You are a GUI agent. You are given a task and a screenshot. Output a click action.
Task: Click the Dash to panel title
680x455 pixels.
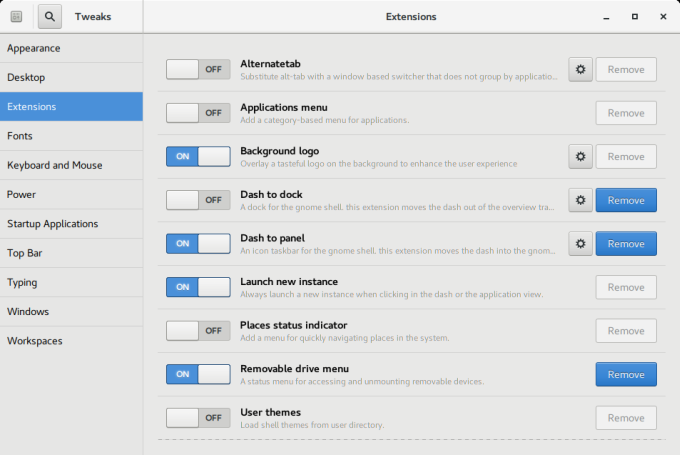click(x=273, y=238)
